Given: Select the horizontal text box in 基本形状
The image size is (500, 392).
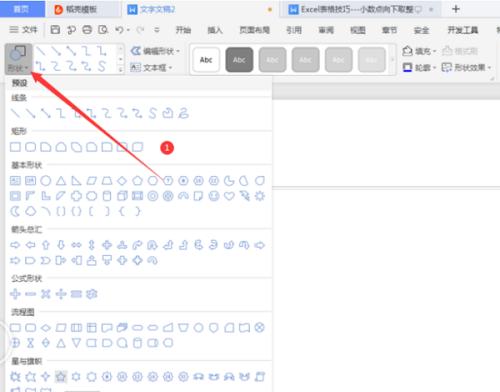Looking at the screenshot, I should tap(15, 181).
